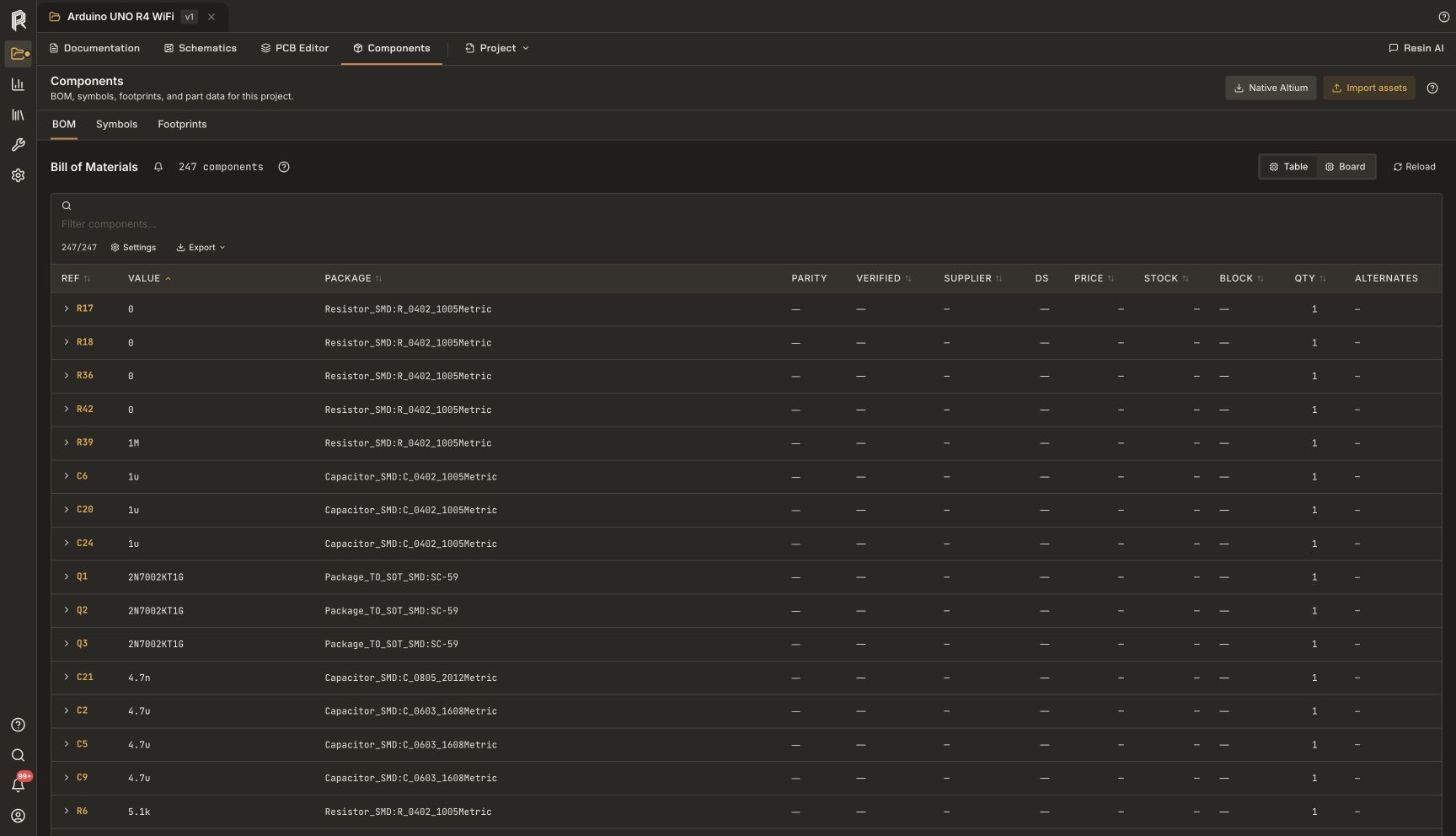The height and width of the screenshot is (836, 1456).
Task: Open the help icon in left sidebar
Action: (x=18, y=725)
